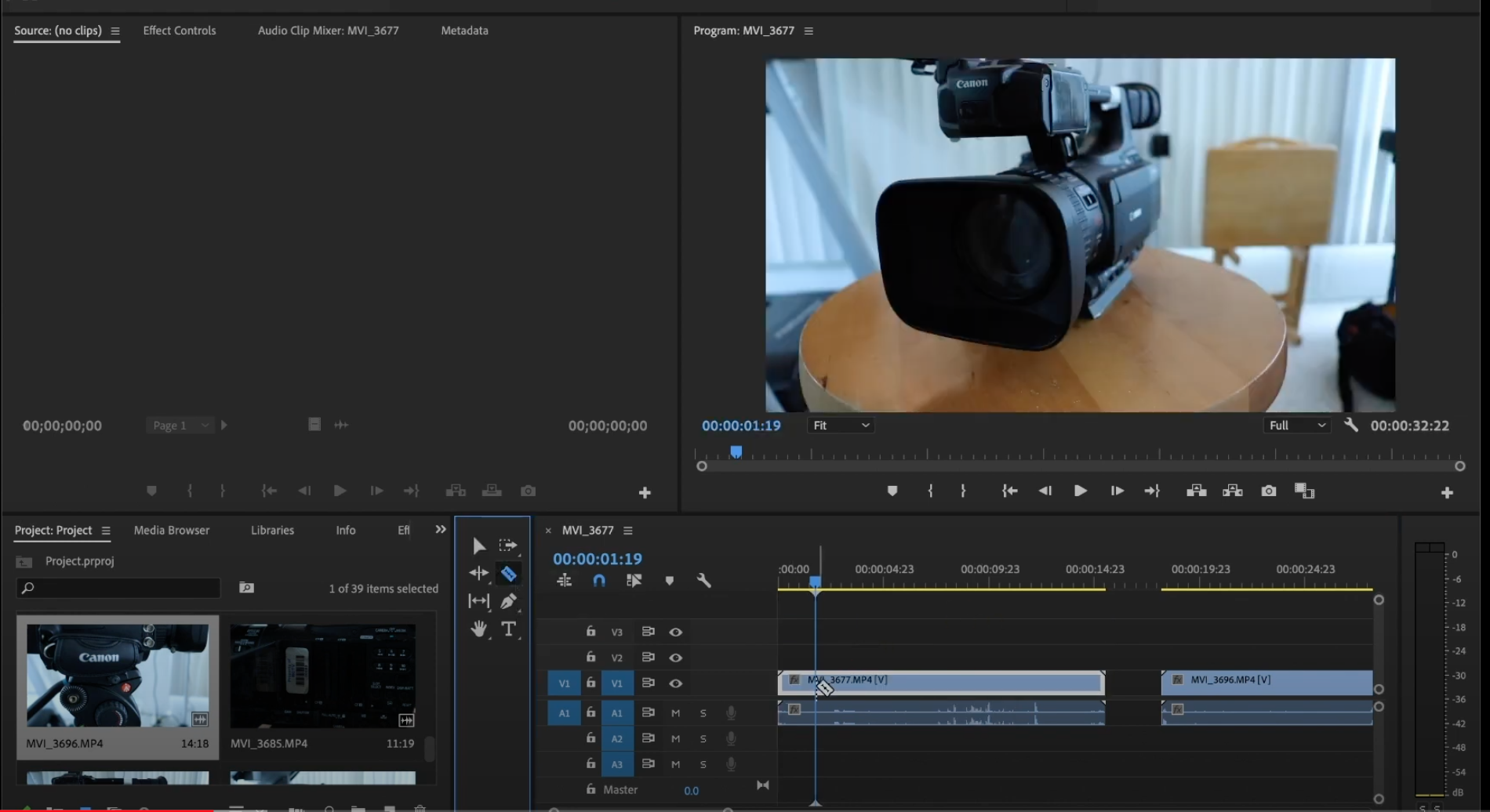Open Info tab
Screen dimensions: 1490x812
coord(346,531)
